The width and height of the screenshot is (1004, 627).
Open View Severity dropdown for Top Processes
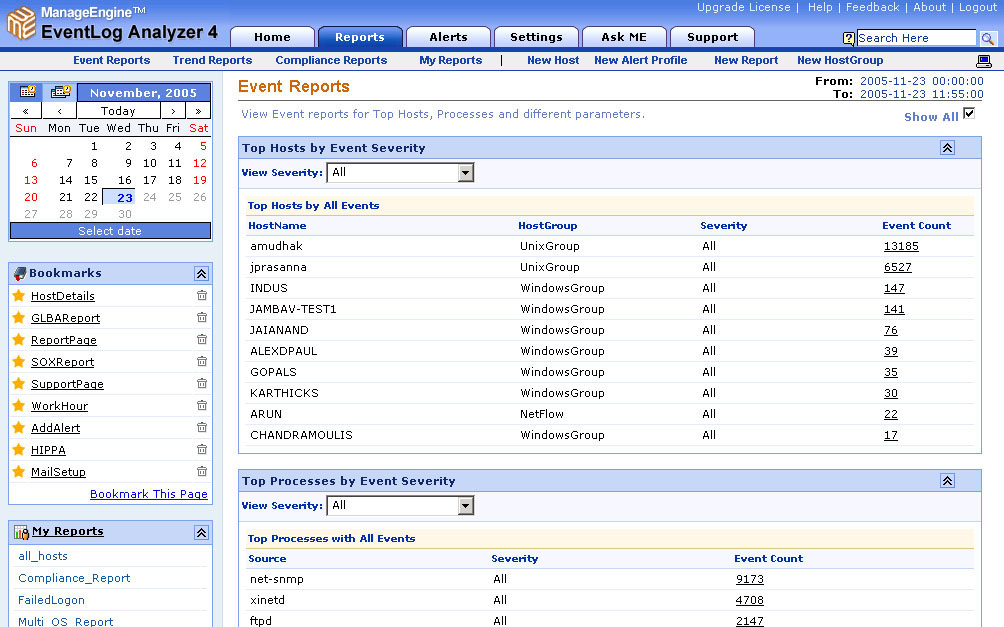point(465,506)
